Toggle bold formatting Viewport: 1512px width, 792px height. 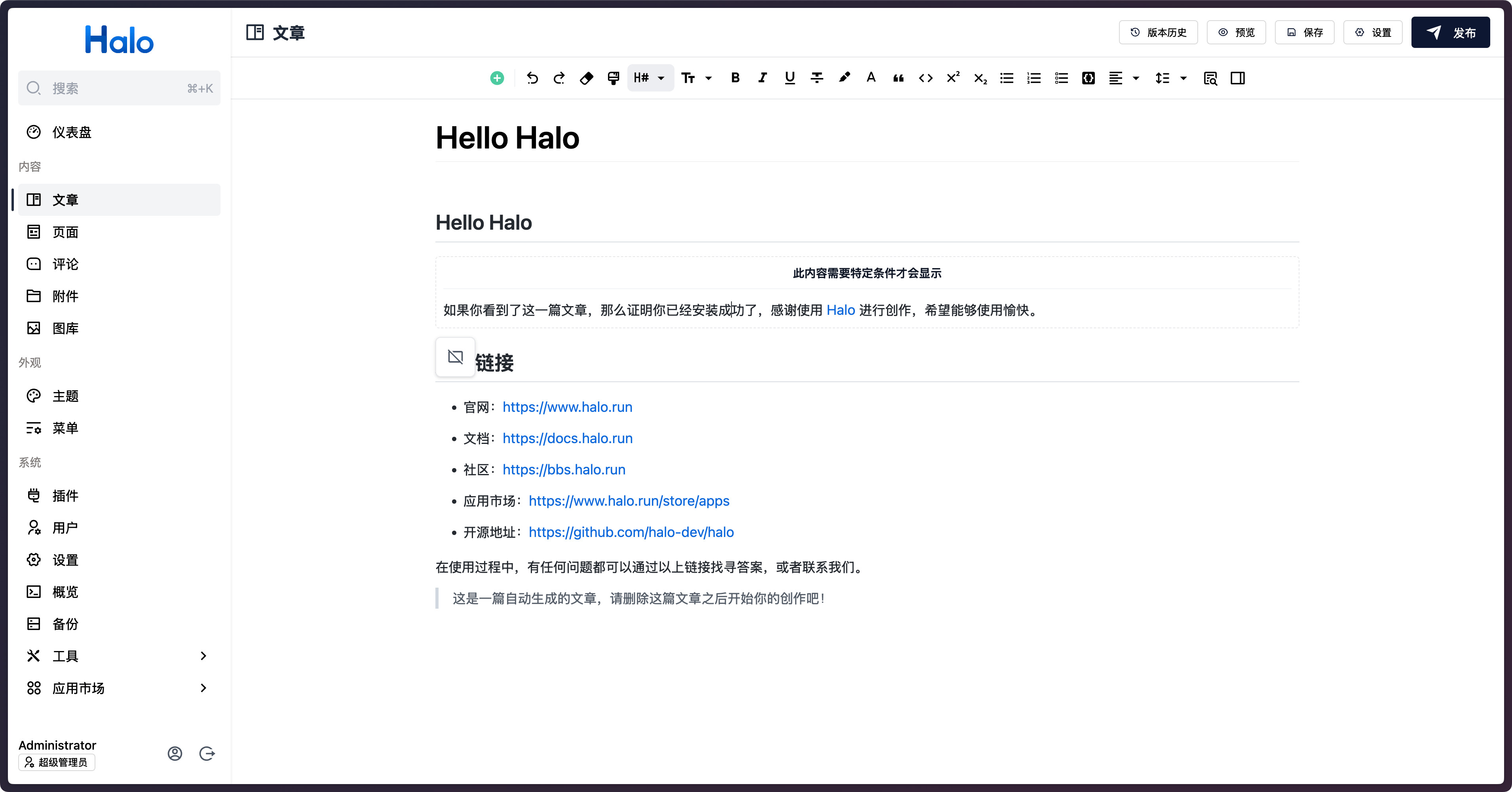[x=735, y=78]
